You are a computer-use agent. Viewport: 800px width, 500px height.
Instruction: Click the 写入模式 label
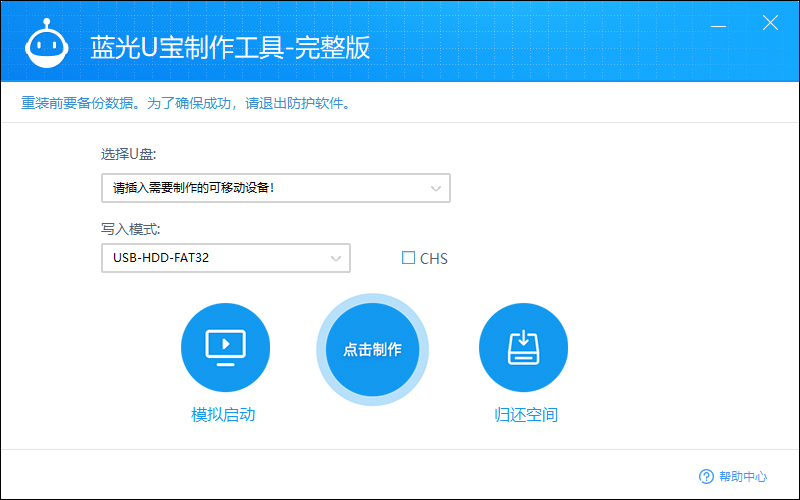(x=130, y=229)
